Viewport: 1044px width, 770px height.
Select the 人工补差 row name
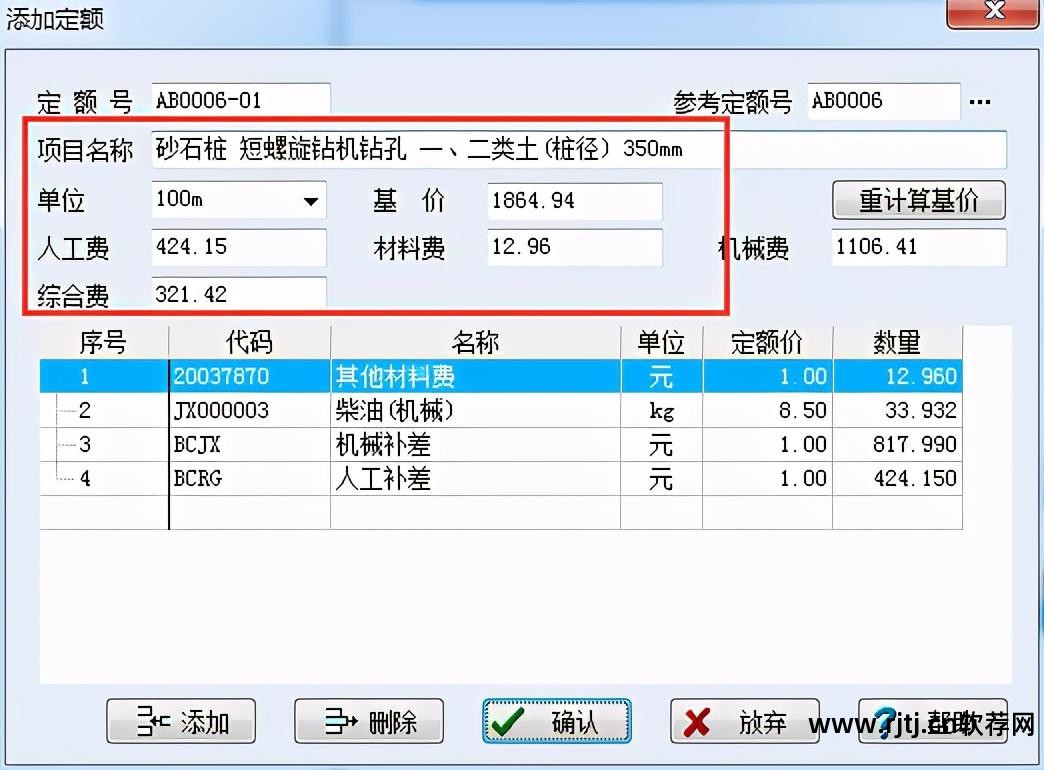tap(475, 478)
